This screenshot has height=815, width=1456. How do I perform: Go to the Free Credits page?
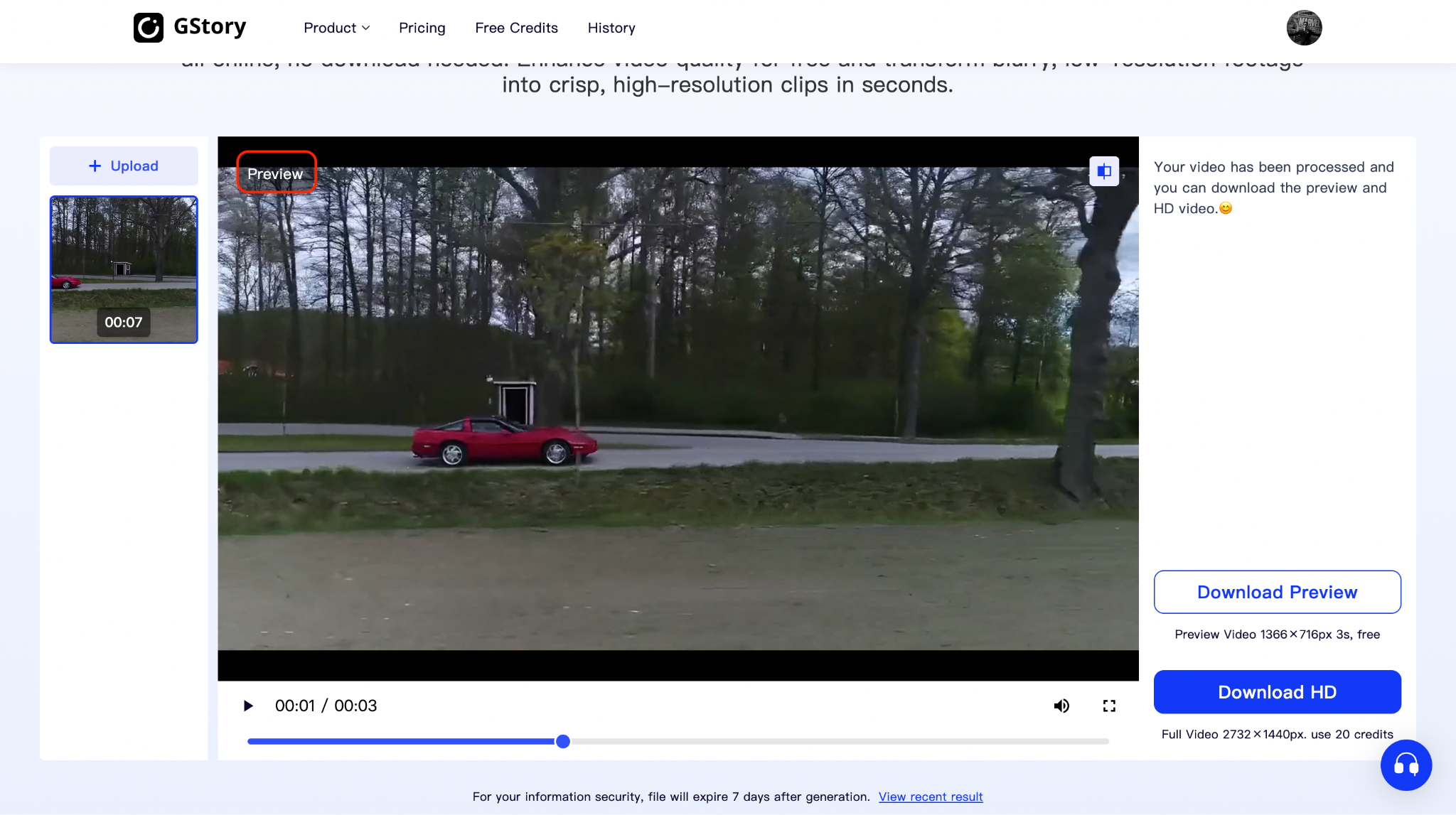(517, 28)
